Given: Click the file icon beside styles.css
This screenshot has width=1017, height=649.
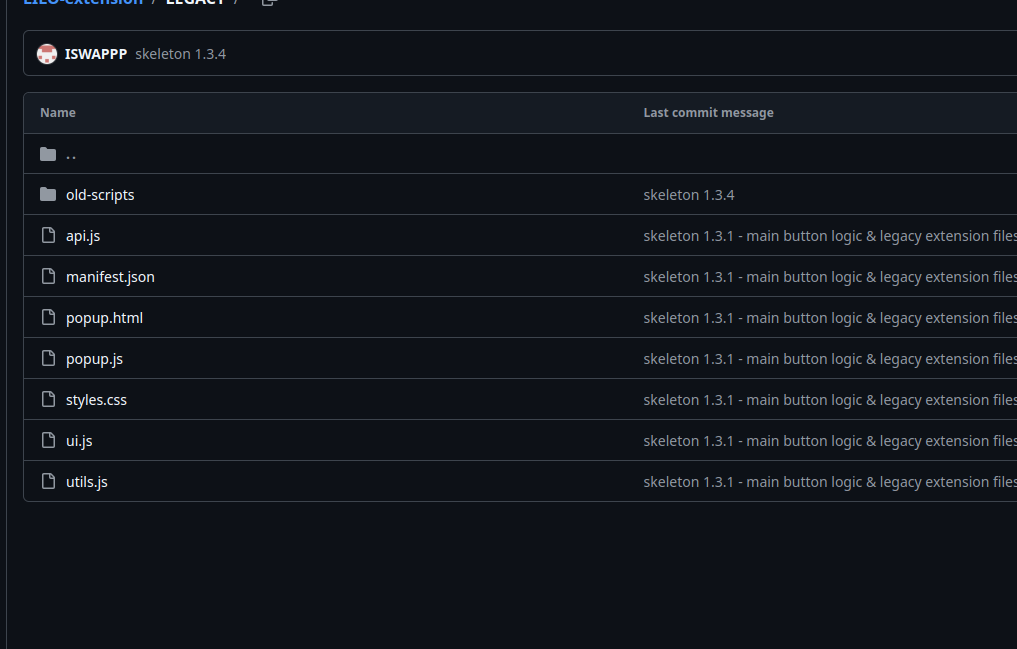Looking at the screenshot, I should (48, 399).
